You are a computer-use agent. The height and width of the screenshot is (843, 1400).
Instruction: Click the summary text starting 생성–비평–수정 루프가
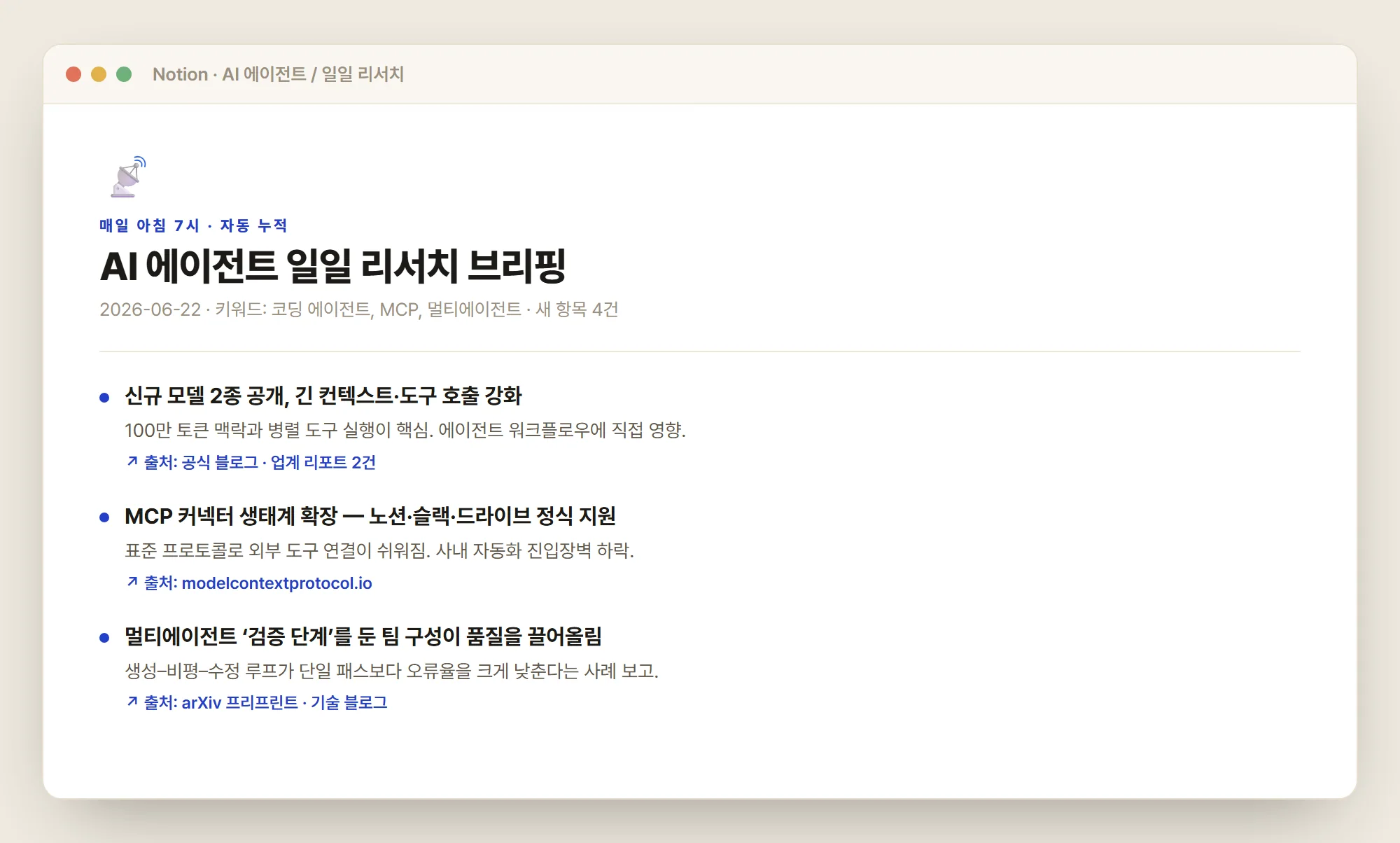coord(392,671)
